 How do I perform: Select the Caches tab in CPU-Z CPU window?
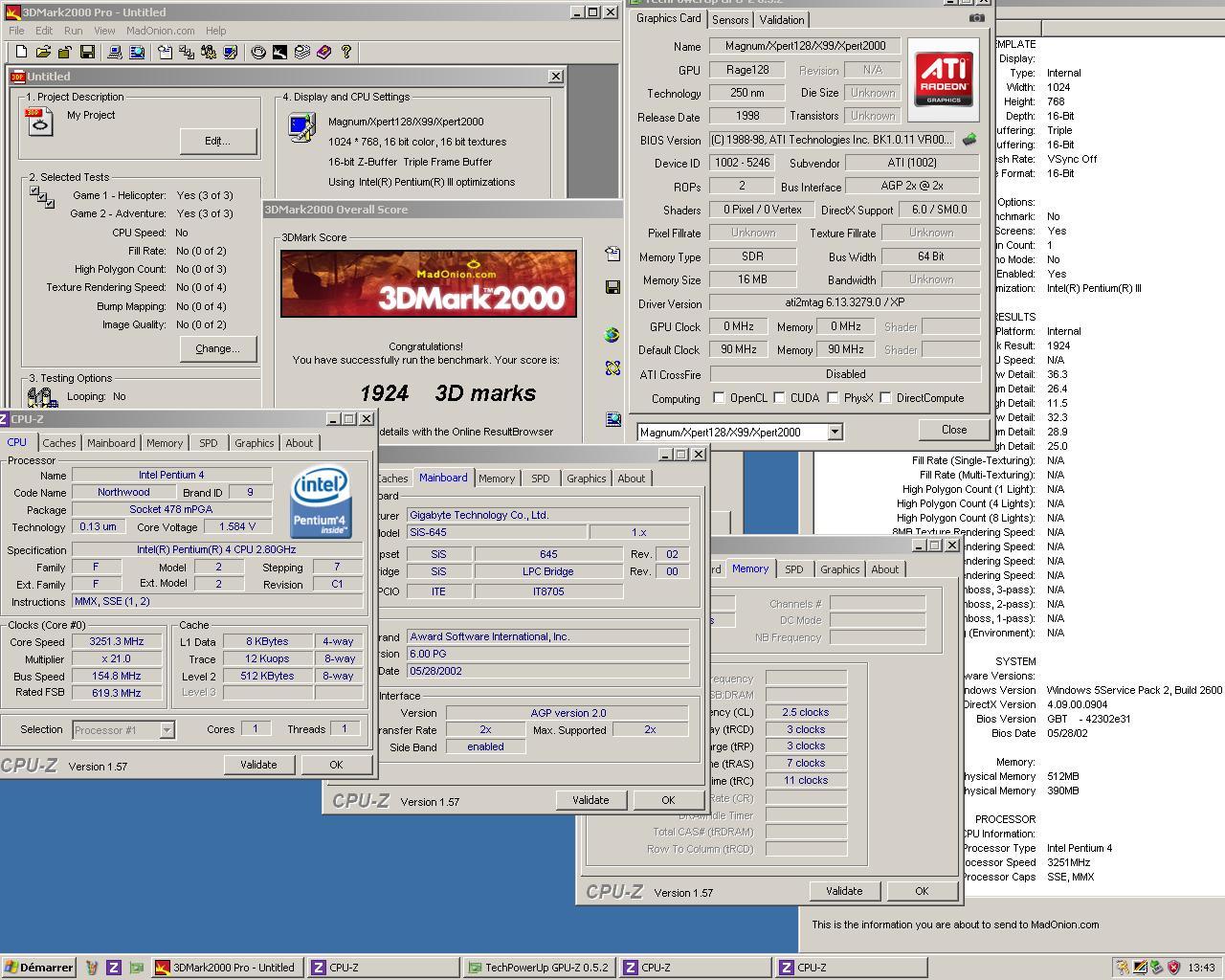tap(59, 443)
